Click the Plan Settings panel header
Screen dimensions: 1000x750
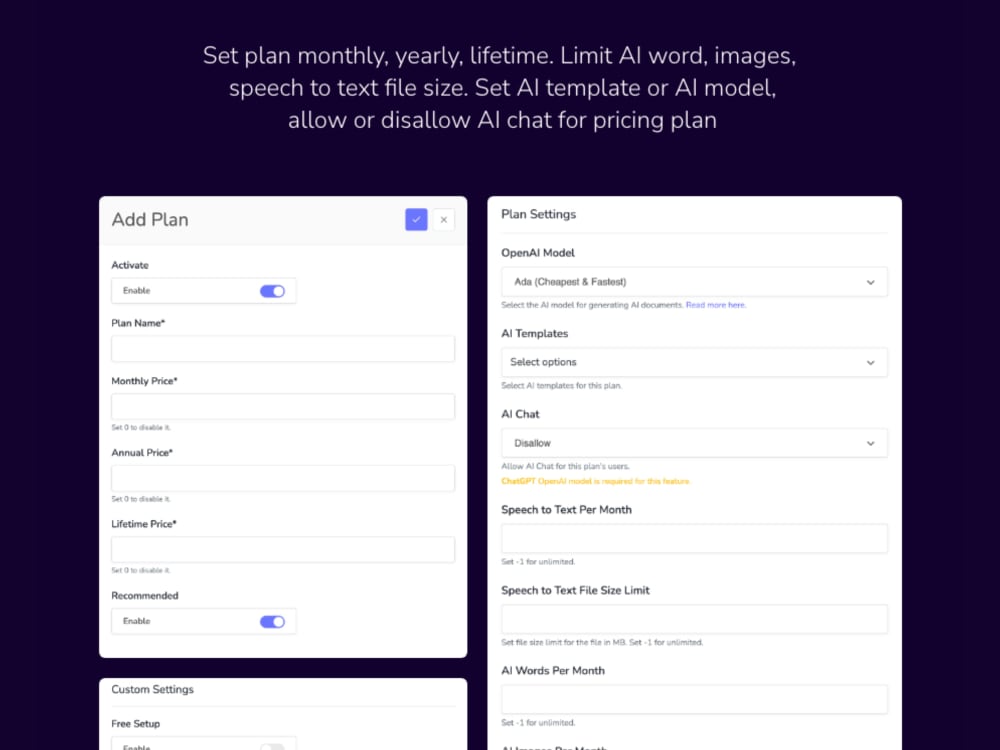click(538, 214)
